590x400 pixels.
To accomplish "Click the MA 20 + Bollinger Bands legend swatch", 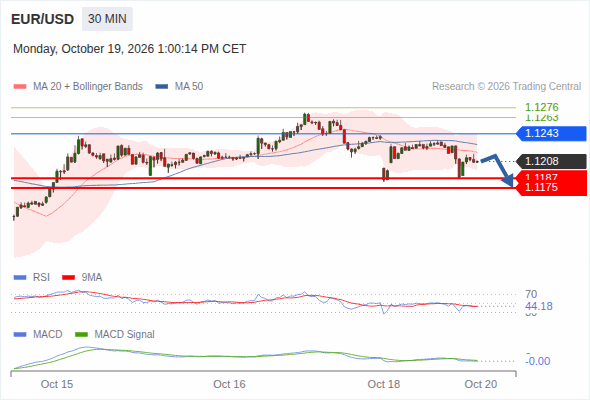I will 20,87.
